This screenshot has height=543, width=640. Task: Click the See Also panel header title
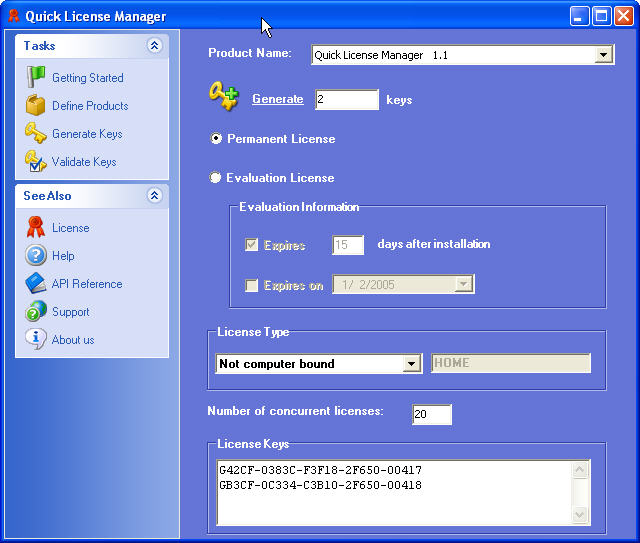pos(47,196)
